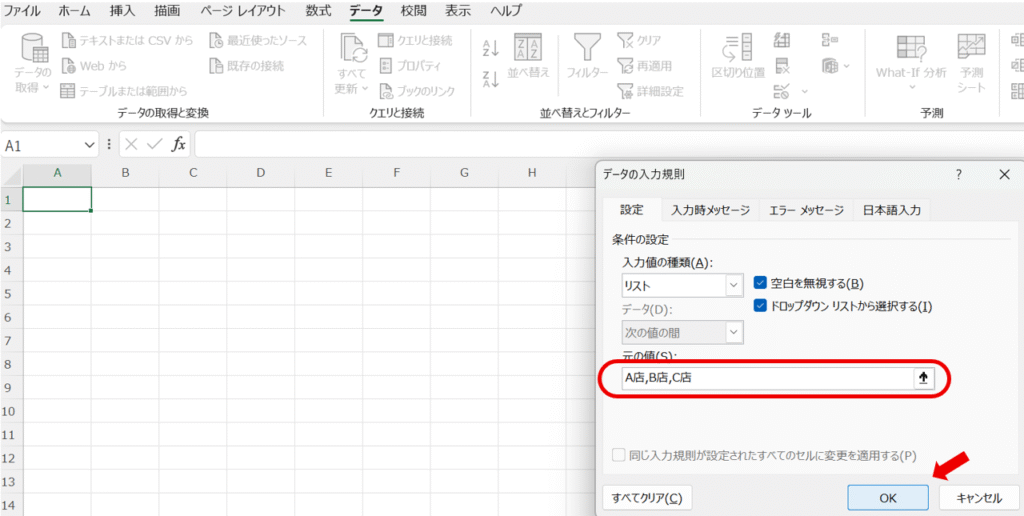Image resolution: width=1024 pixels, height=516 pixels.
Task: Click the 区切り位置 text-to-columns icon
Action: coord(738,55)
